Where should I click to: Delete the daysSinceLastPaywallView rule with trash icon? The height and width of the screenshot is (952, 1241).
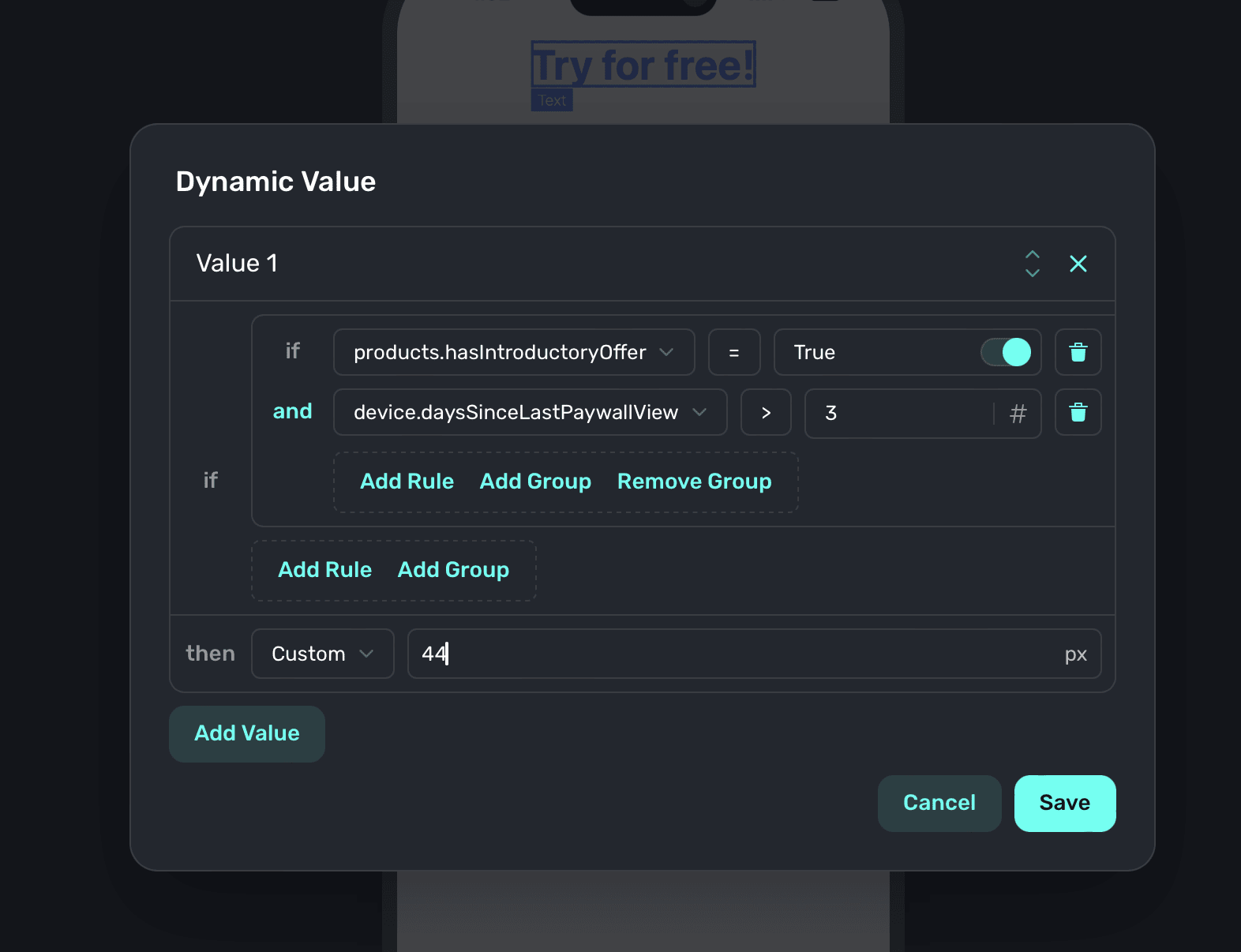pyautogui.click(x=1078, y=412)
